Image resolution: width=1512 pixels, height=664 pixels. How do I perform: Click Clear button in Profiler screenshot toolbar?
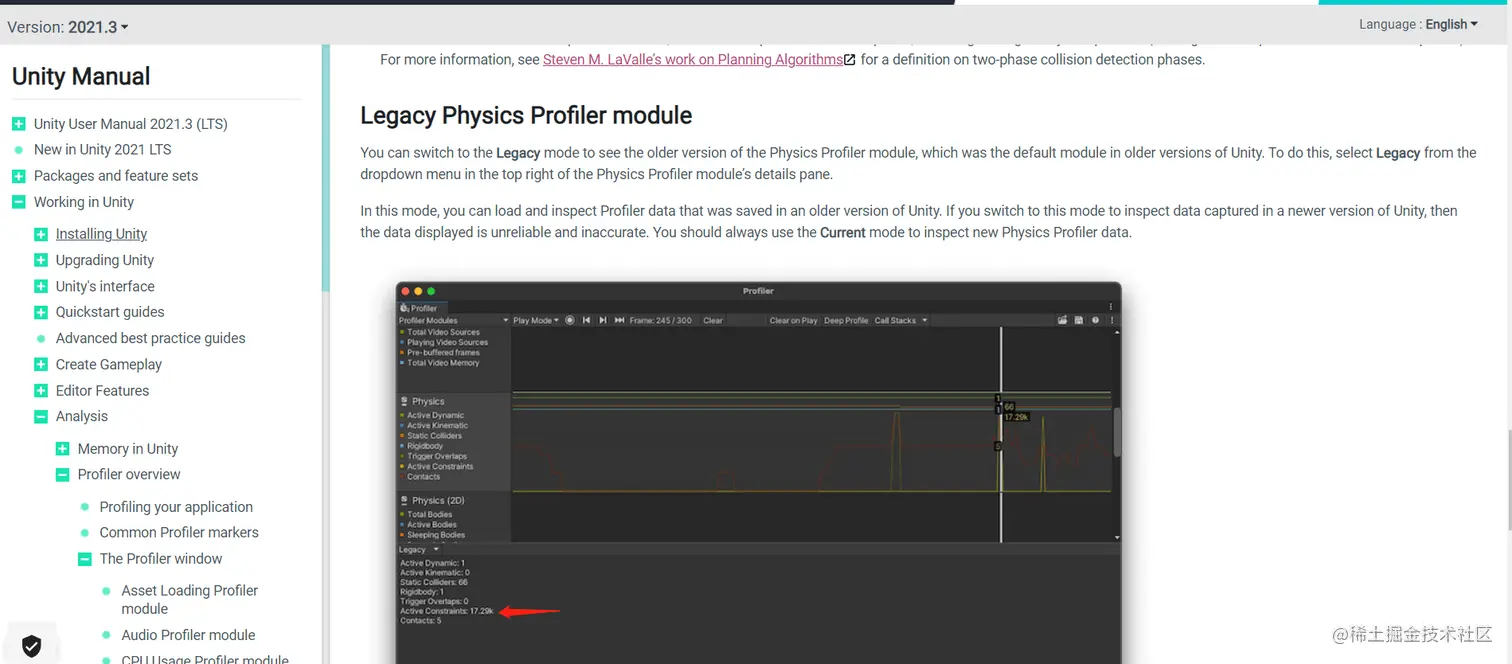(x=713, y=321)
